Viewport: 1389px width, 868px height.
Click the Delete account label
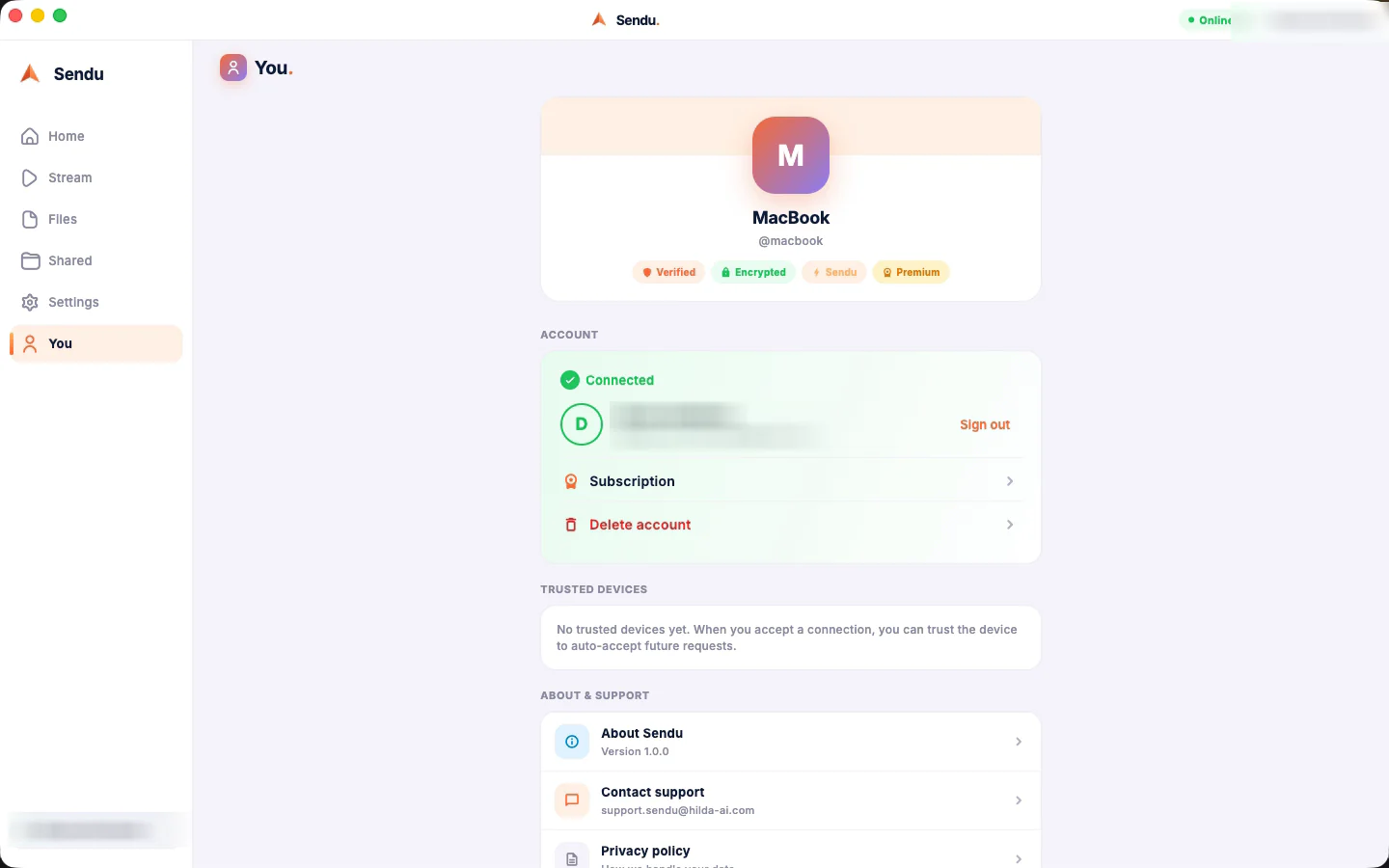click(640, 525)
